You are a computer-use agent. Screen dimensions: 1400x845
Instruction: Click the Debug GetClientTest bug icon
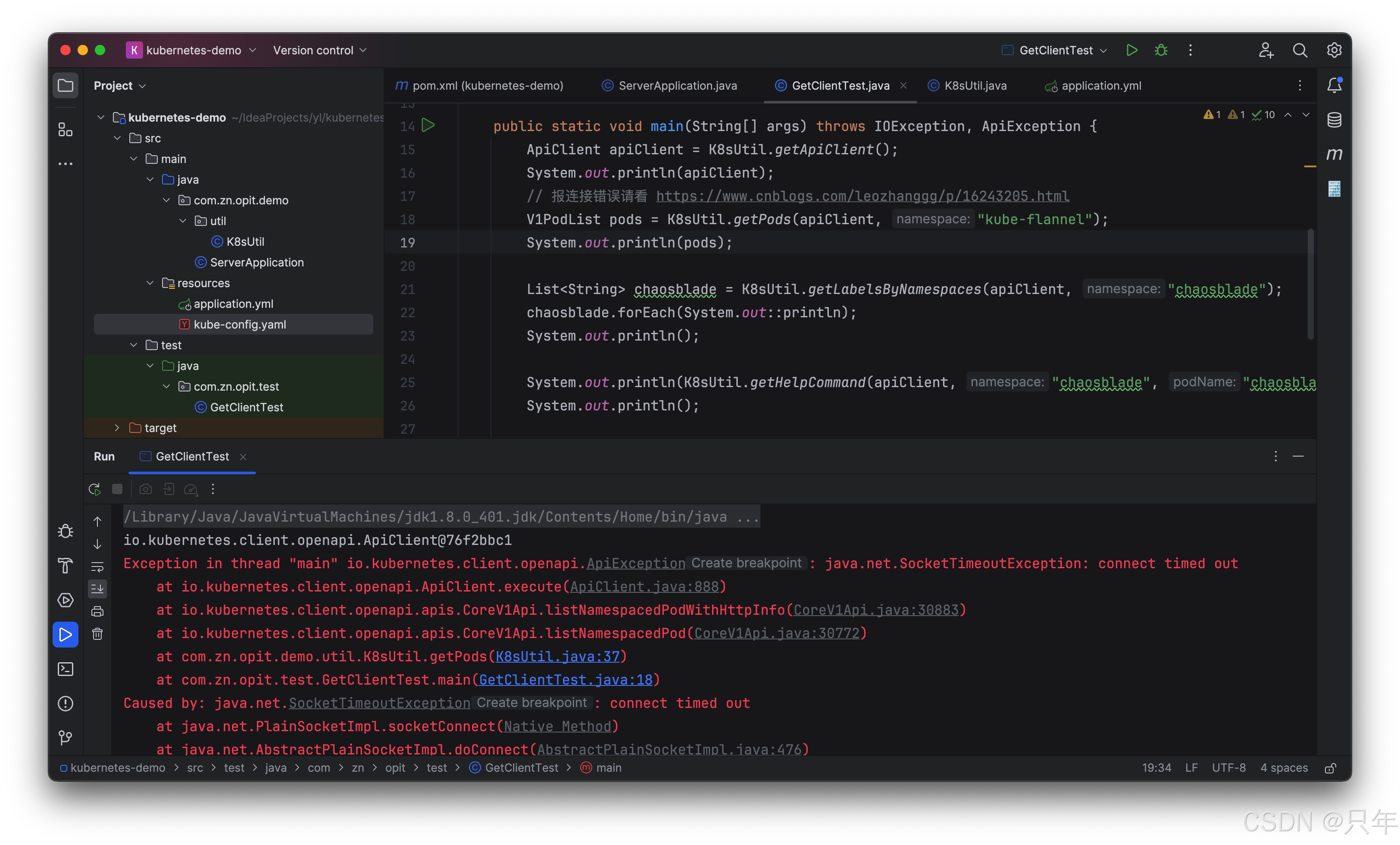pos(1161,50)
